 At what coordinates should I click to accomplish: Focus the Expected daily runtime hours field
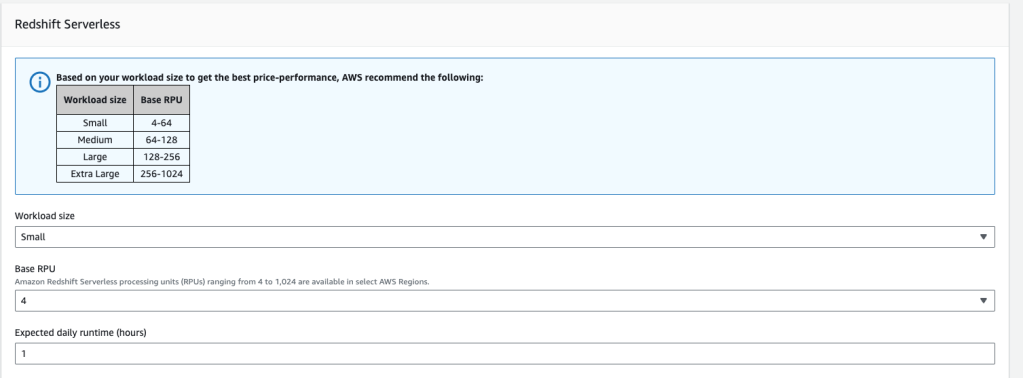click(504, 353)
